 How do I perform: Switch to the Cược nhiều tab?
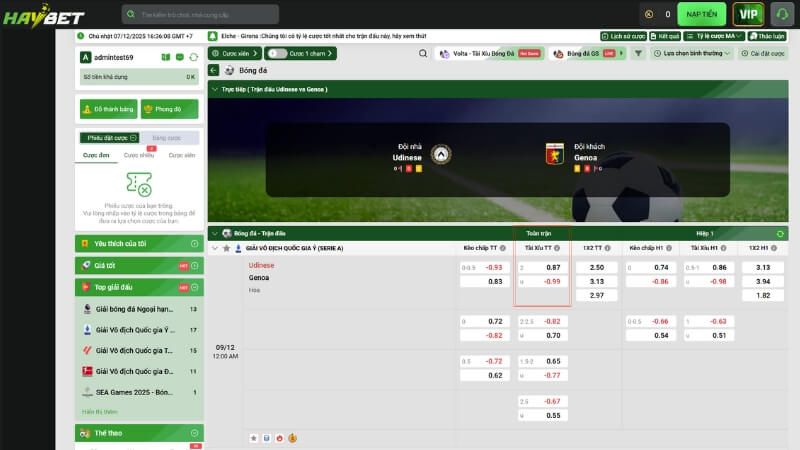click(x=138, y=156)
